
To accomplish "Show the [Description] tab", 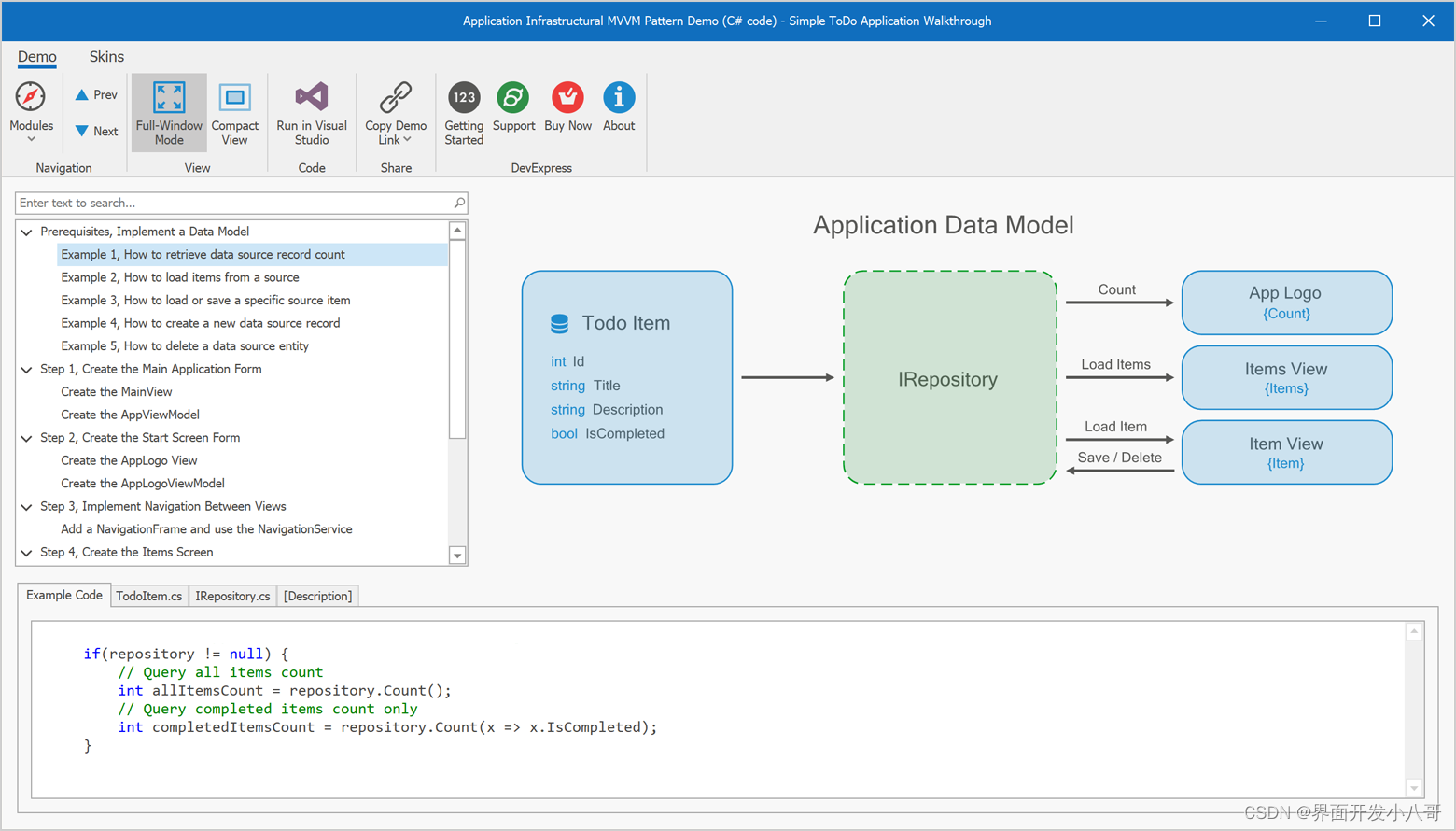I will [x=318, y=596].
